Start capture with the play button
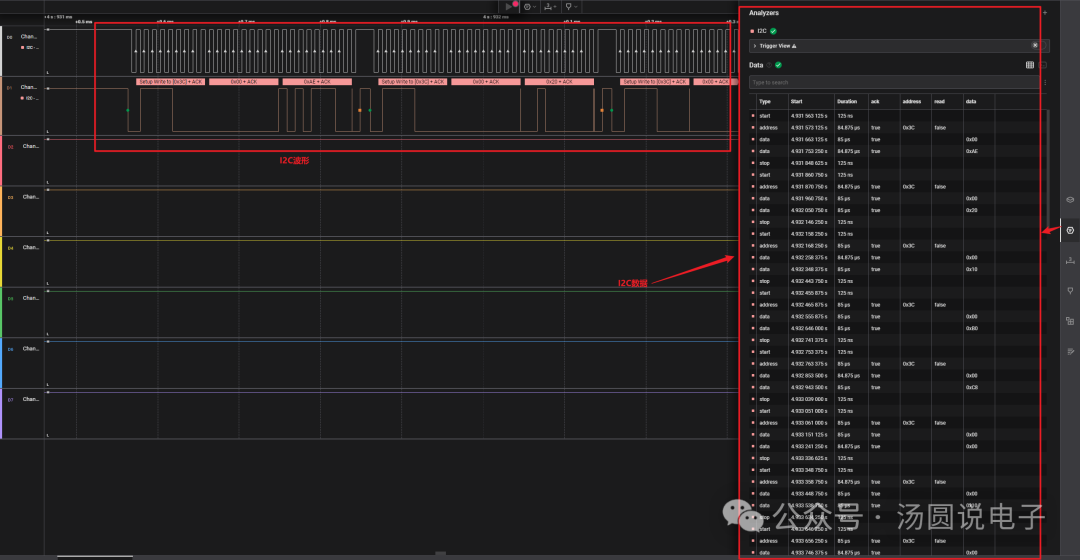 pyautogui.click(x=509, y=6)
